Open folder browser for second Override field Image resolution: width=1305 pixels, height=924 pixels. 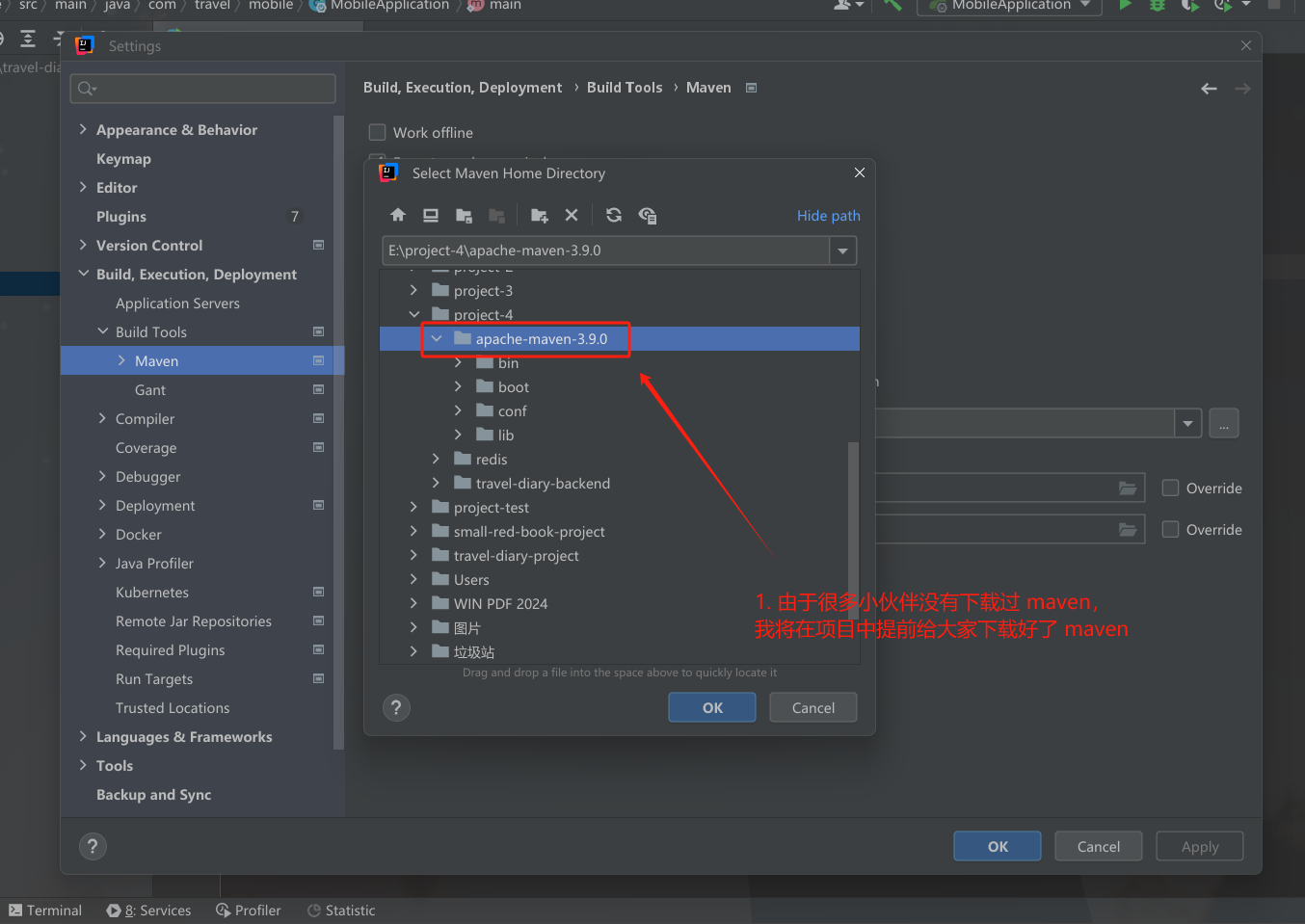(x=1127, y=530)
